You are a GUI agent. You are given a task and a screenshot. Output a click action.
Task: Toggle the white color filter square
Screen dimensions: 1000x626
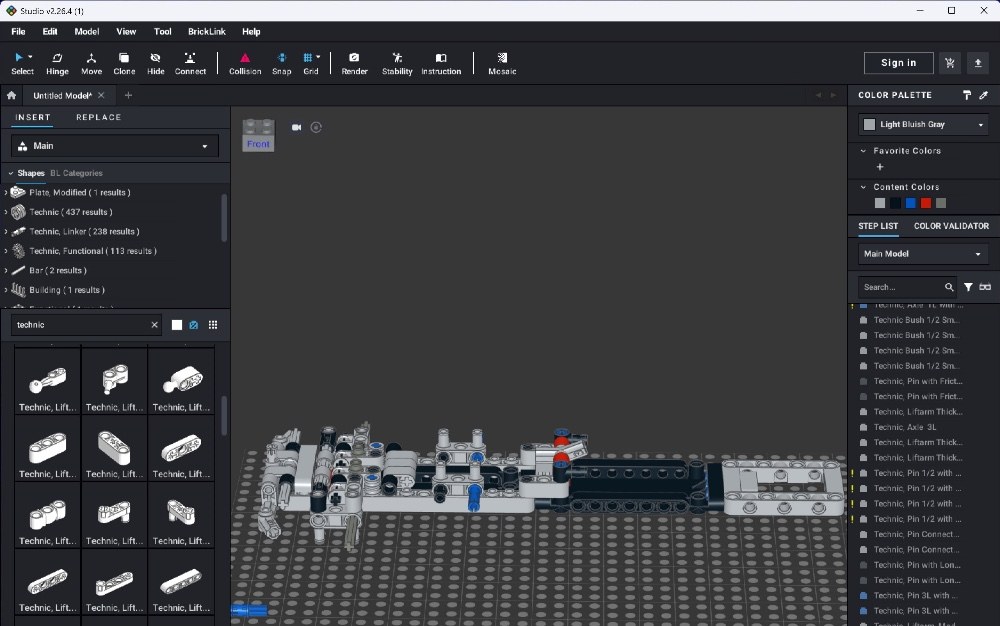click(x=177, y=325)
